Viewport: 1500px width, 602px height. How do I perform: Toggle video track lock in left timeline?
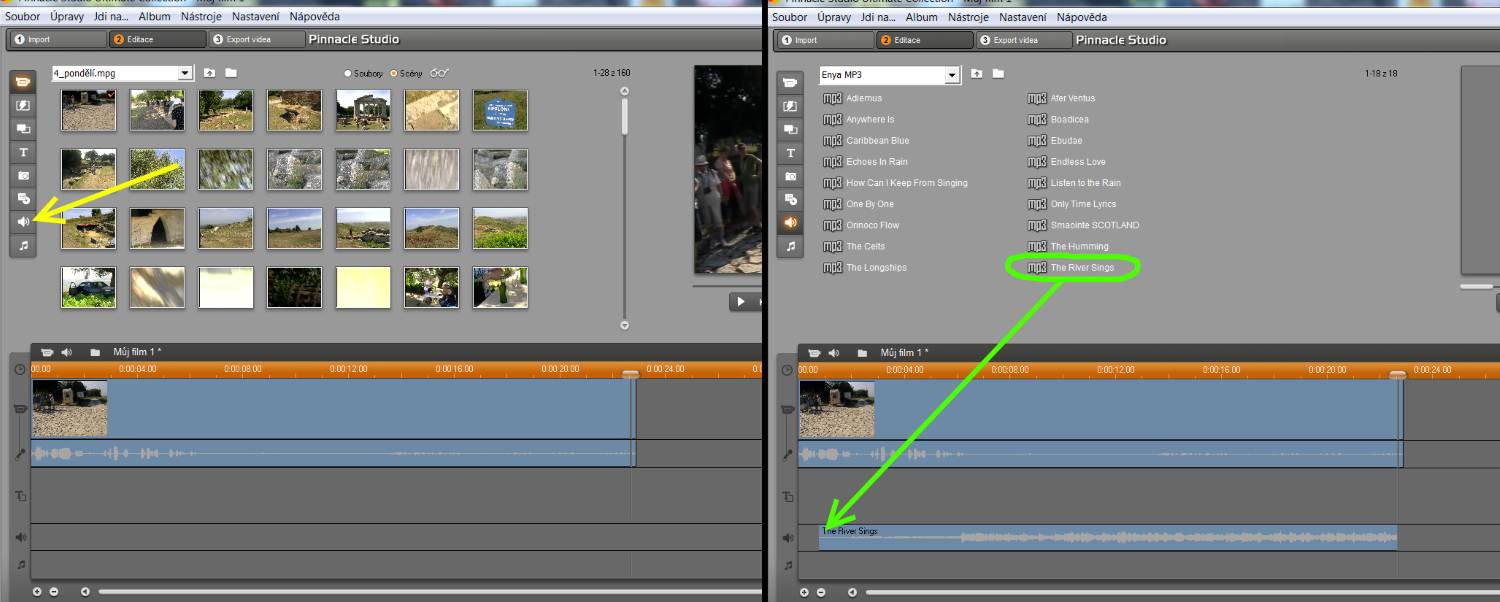pos(20,409)
